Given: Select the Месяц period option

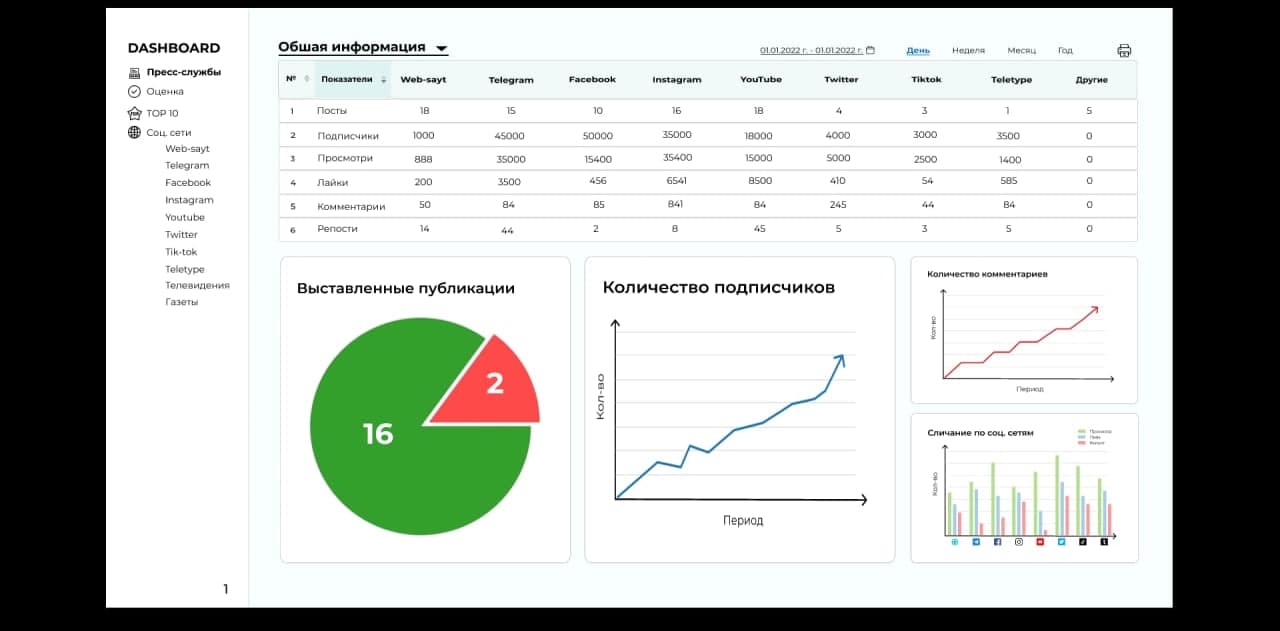Looking at the screenshot, I should [1021, 50].
